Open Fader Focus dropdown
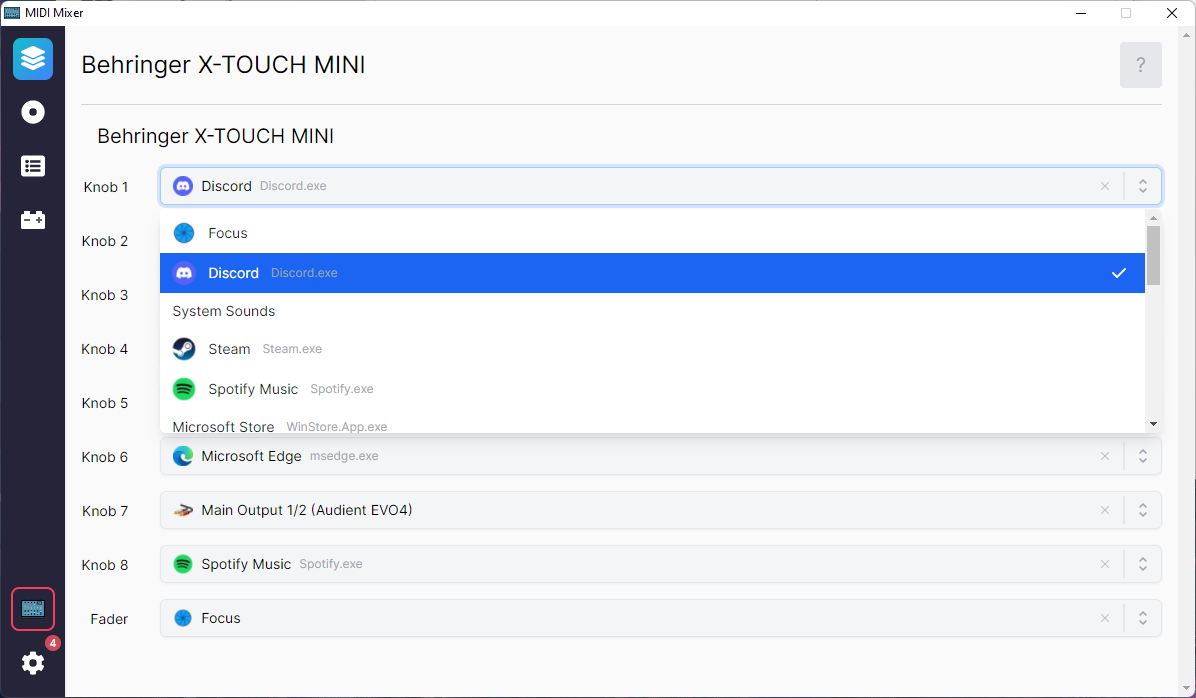Screen dimensions: 1196x698 (661, 618)
